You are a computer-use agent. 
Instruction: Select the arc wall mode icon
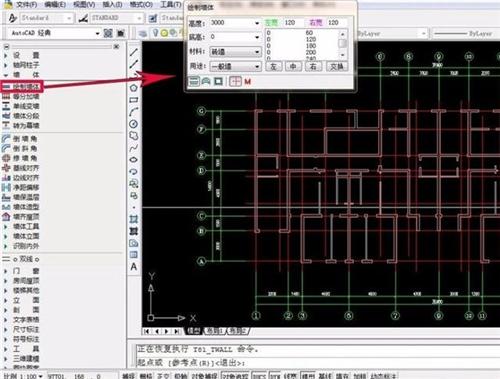(206, 81)
